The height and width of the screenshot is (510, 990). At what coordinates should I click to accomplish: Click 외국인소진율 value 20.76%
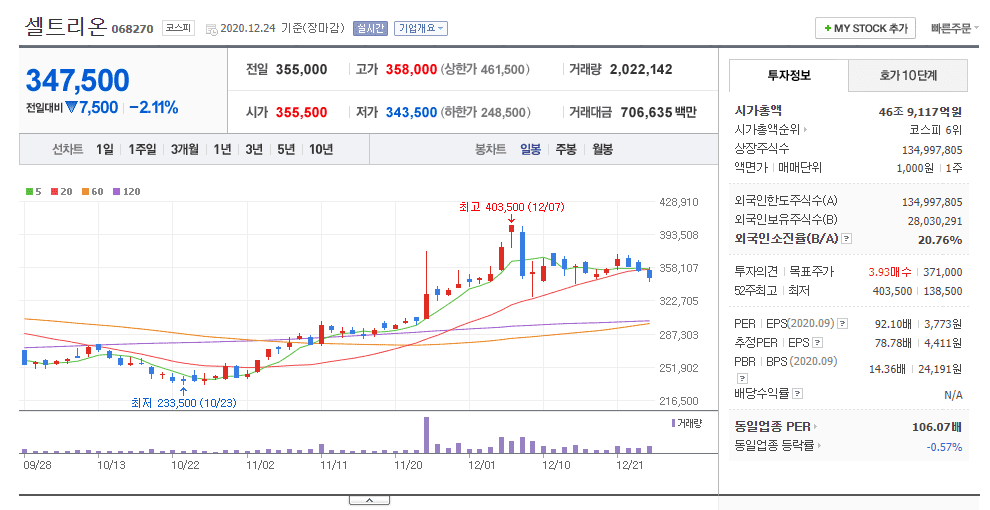tap(940, 240)
